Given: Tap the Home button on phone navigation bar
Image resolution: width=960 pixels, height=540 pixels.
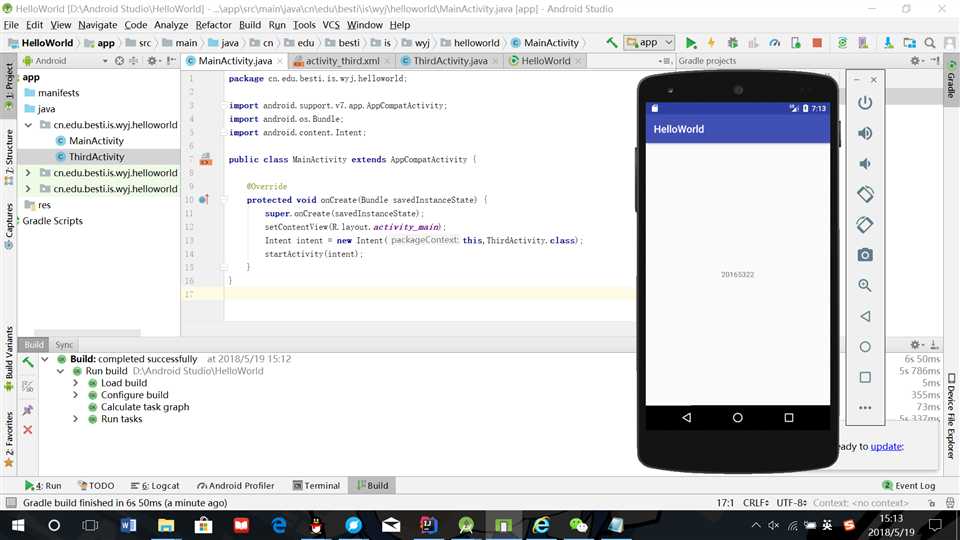Looking at the screenshot, I should (737, 418).
